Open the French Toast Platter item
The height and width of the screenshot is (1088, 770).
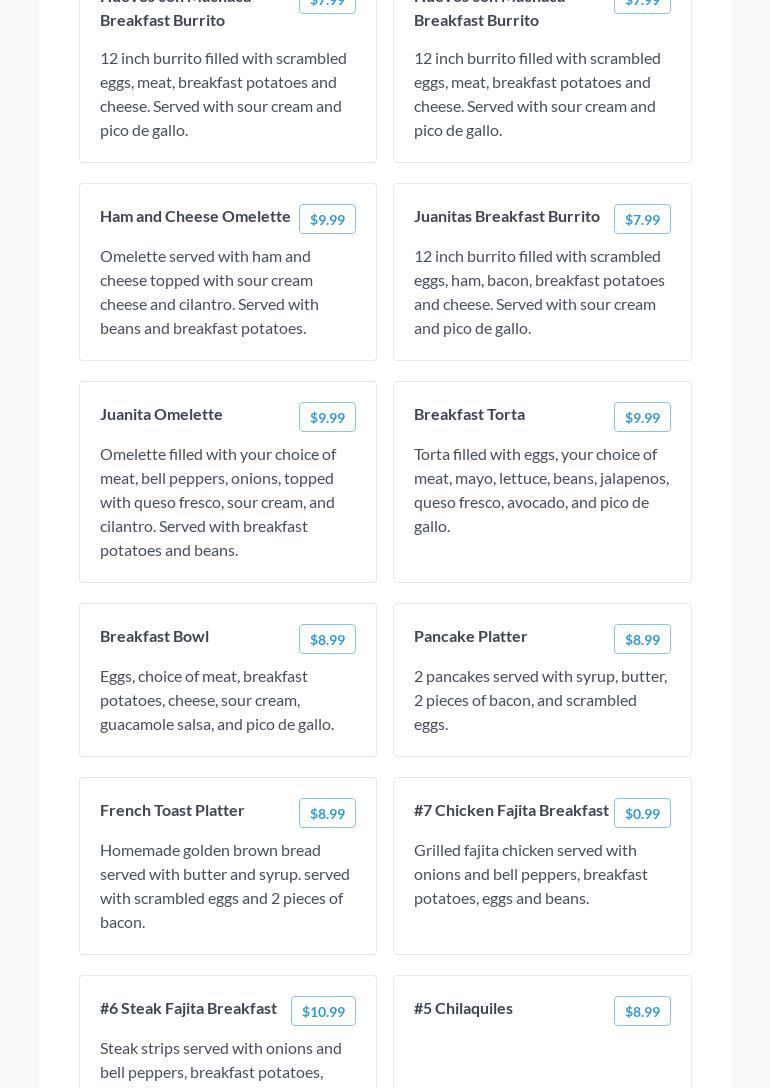point(172,810)
